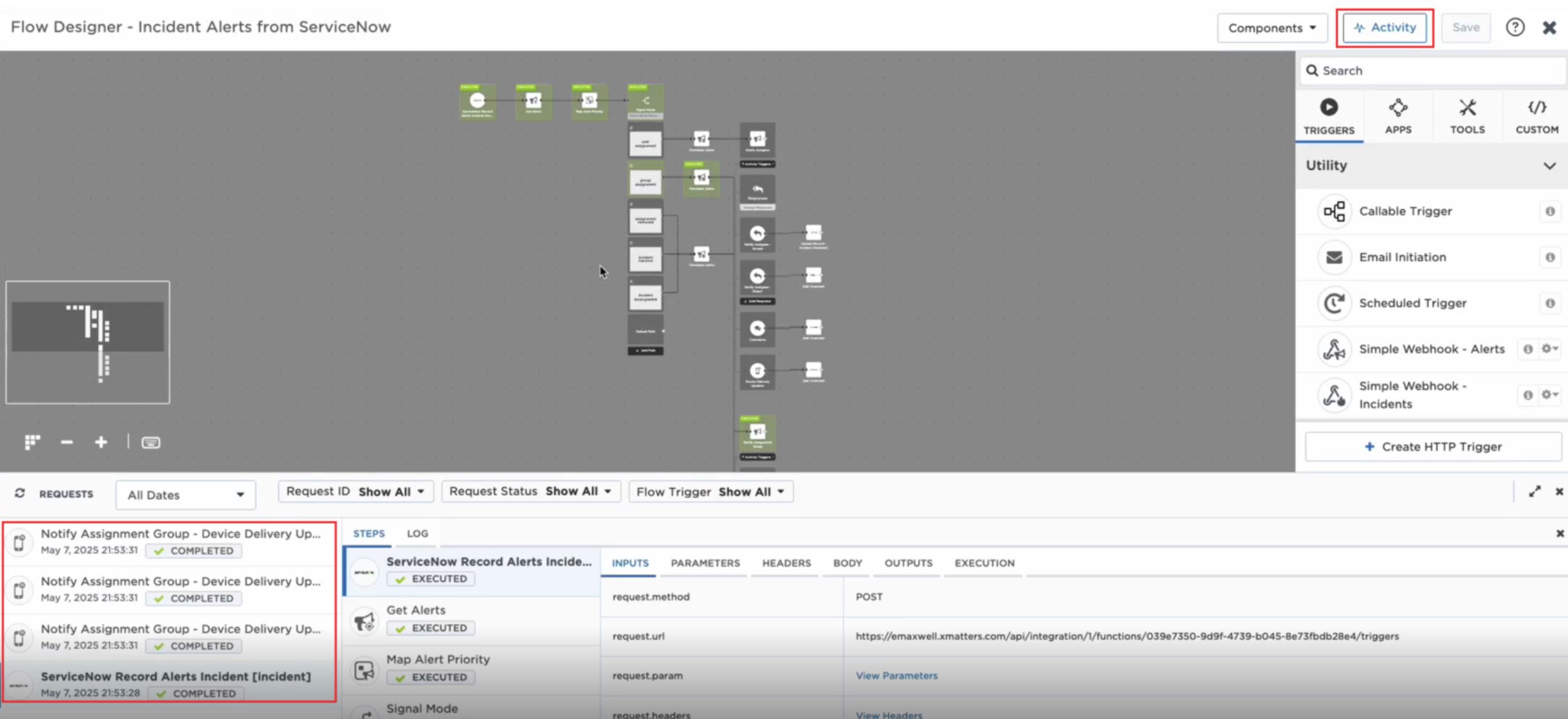The image size is (1568, 719).
Task: Click the Save button
Action: 1465,28
